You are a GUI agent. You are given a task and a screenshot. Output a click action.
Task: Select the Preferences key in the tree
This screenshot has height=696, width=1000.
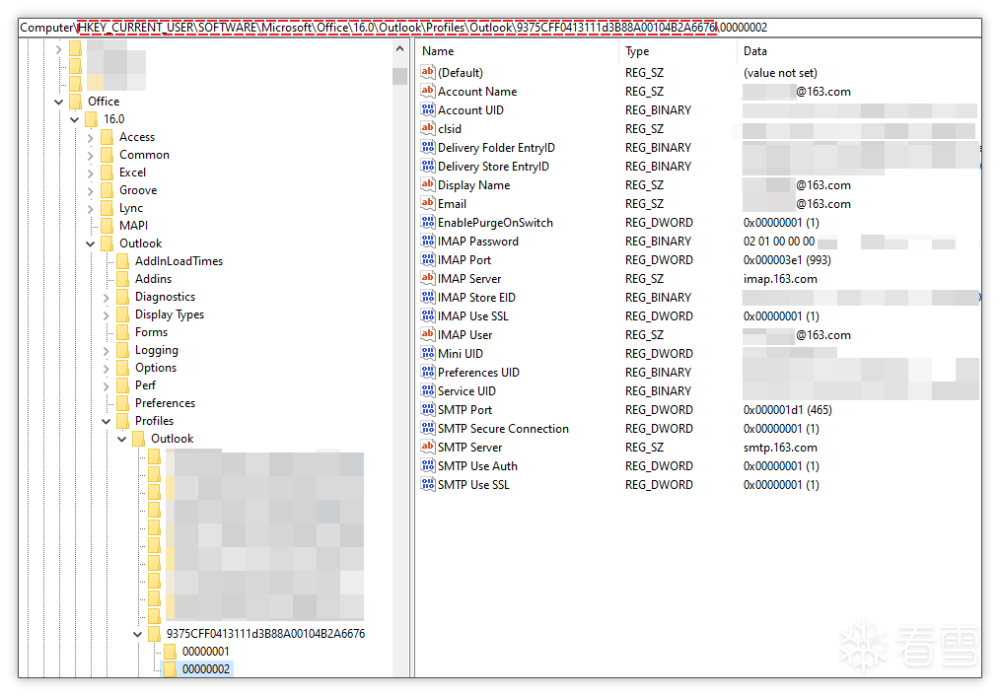pos(165,403)
